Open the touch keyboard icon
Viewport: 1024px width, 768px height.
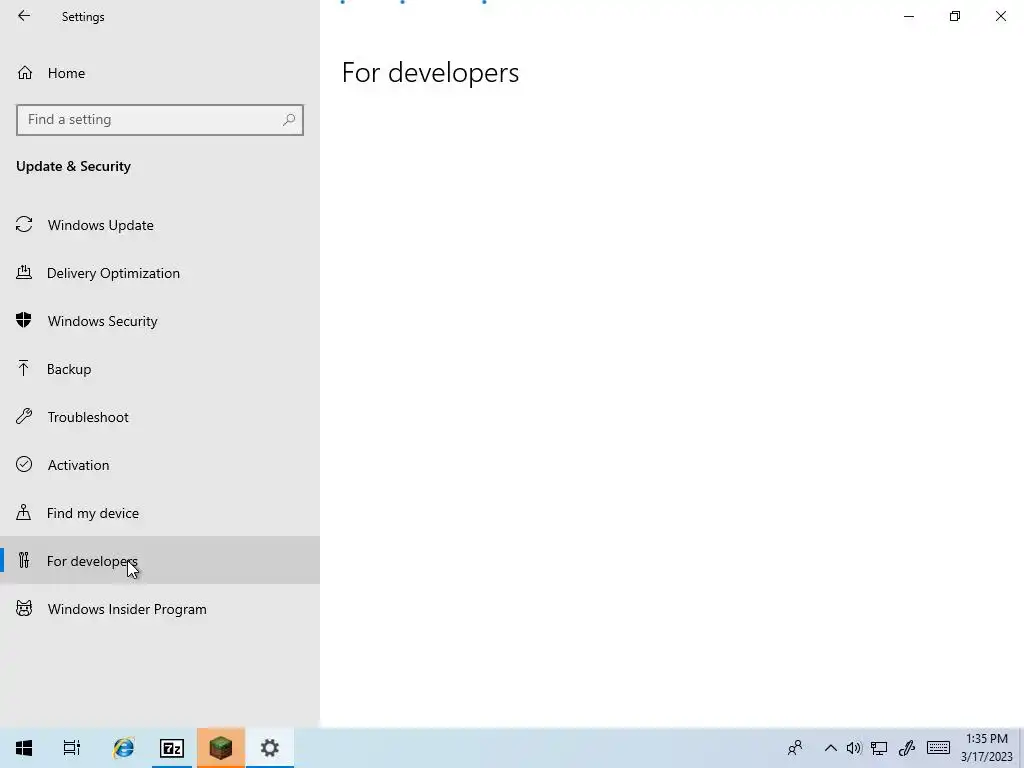(x=938, y=748)
